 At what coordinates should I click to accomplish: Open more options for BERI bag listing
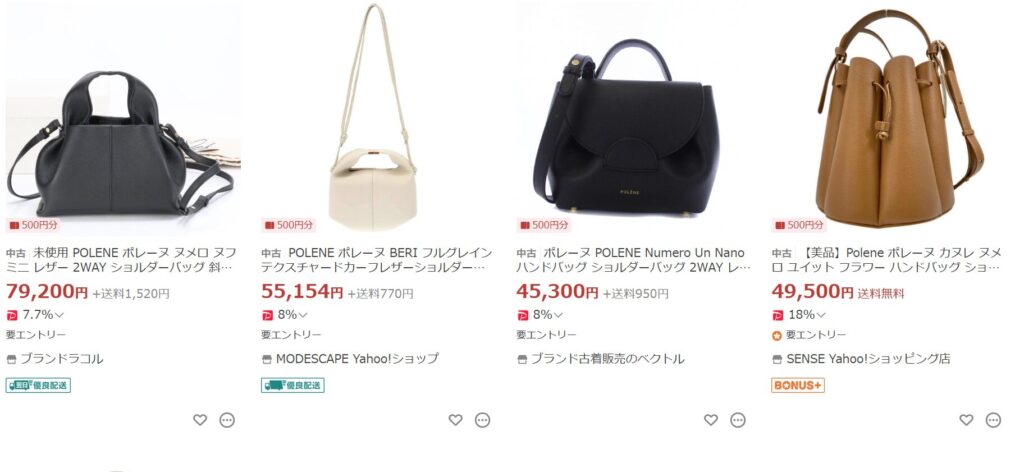tap(482, 420)
